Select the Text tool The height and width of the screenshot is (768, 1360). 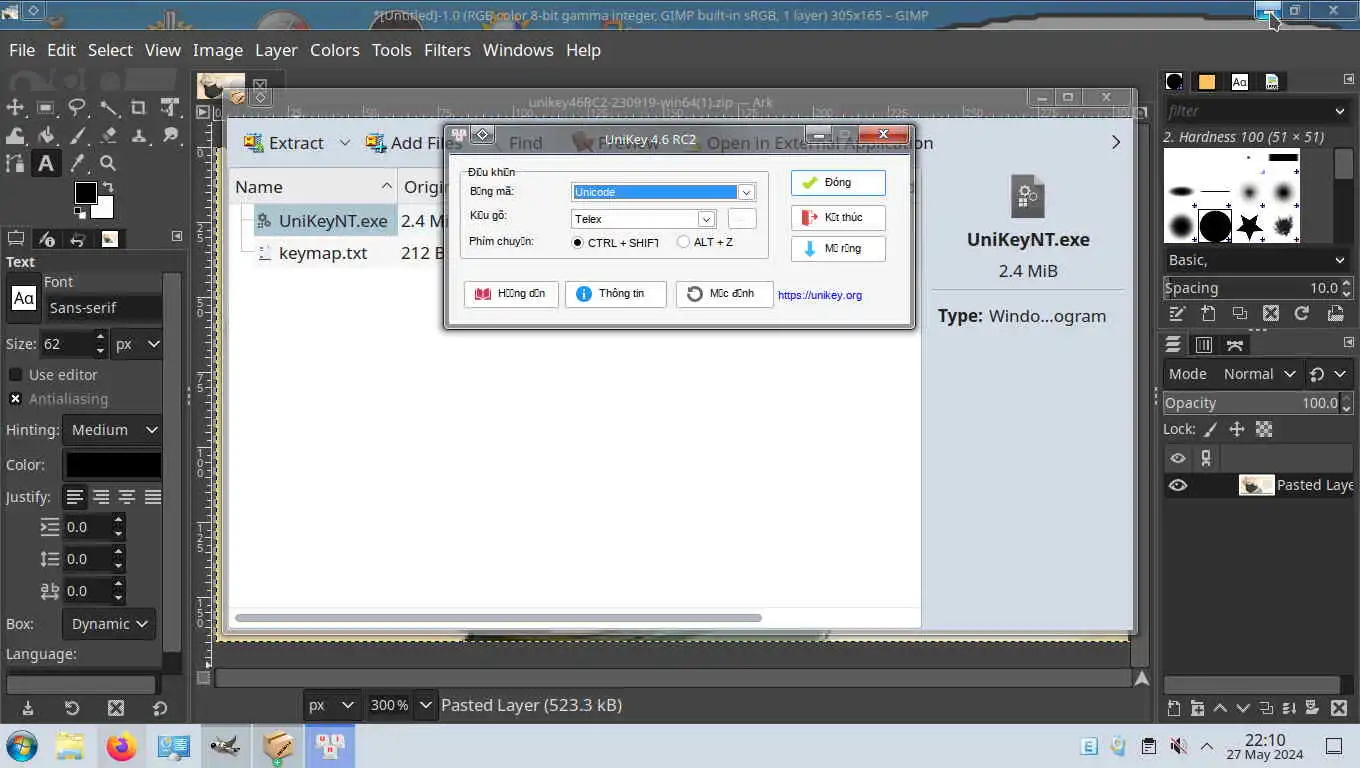(x=46, y=163)
